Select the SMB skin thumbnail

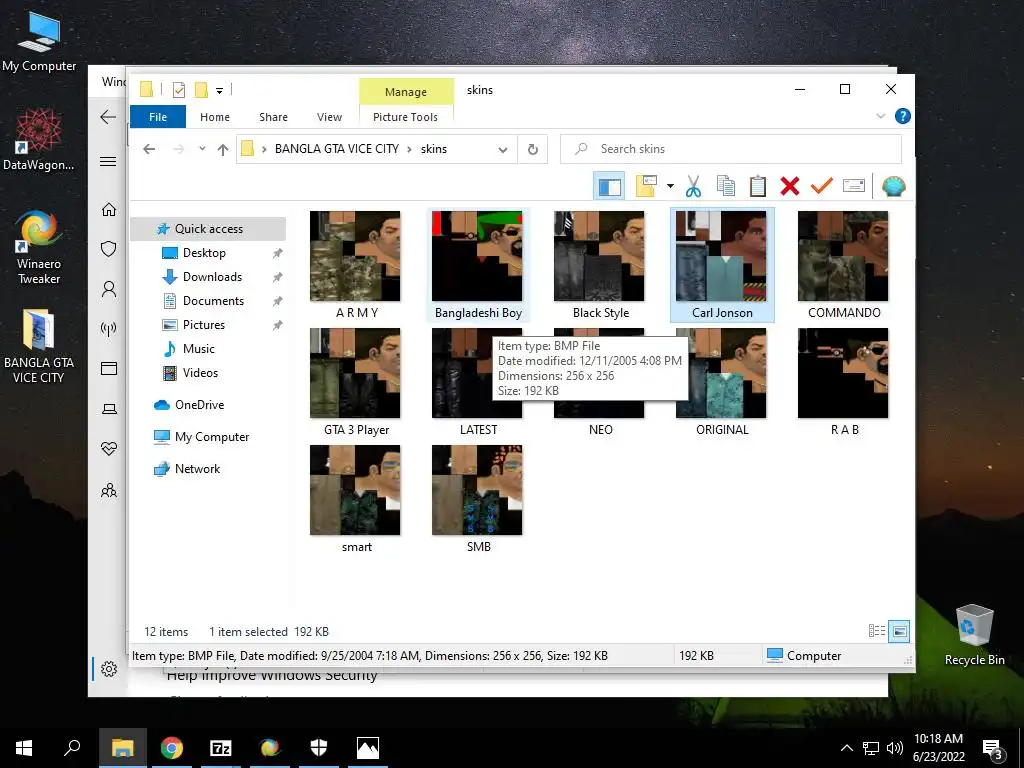point(477,490)
